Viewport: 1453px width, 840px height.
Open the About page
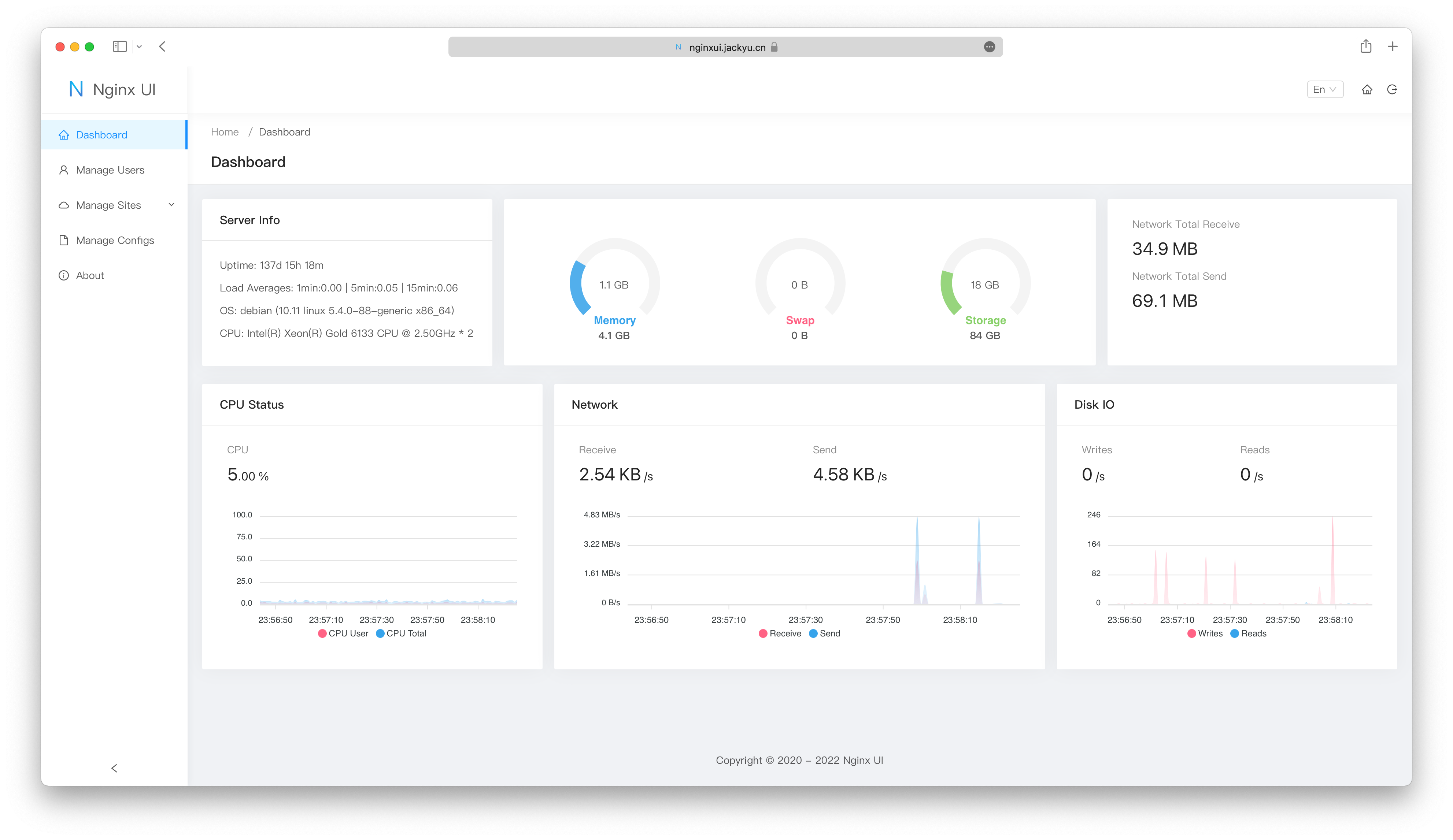[x=90, y=275]
